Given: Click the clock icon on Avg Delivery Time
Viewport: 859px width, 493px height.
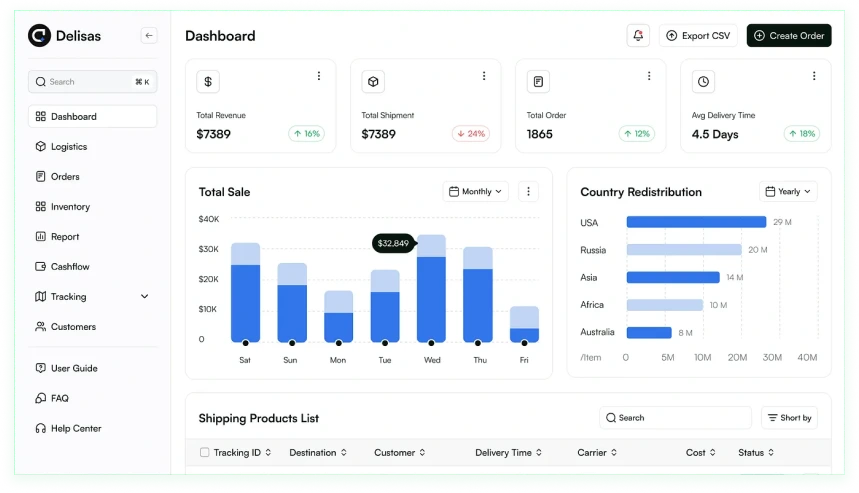Looking at the screenshot, I should [703, 82].
